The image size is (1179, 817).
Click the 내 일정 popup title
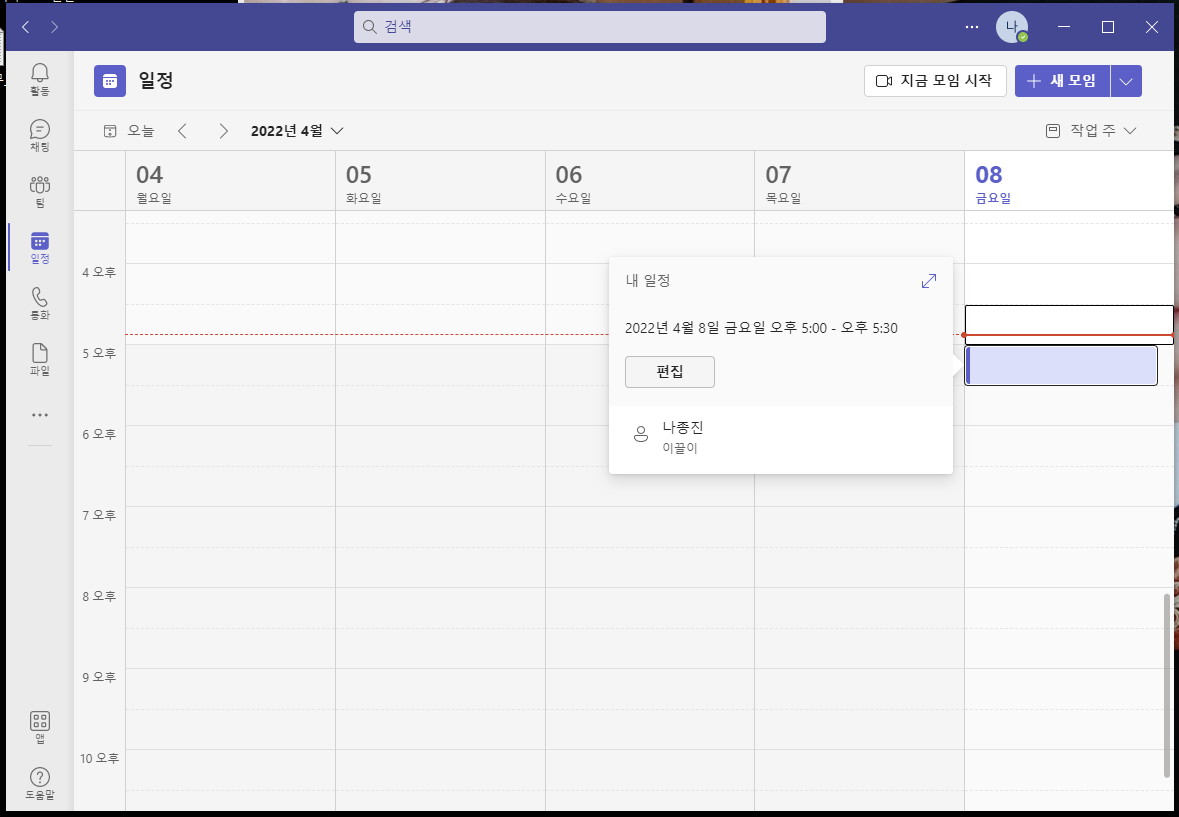[647, 281]
